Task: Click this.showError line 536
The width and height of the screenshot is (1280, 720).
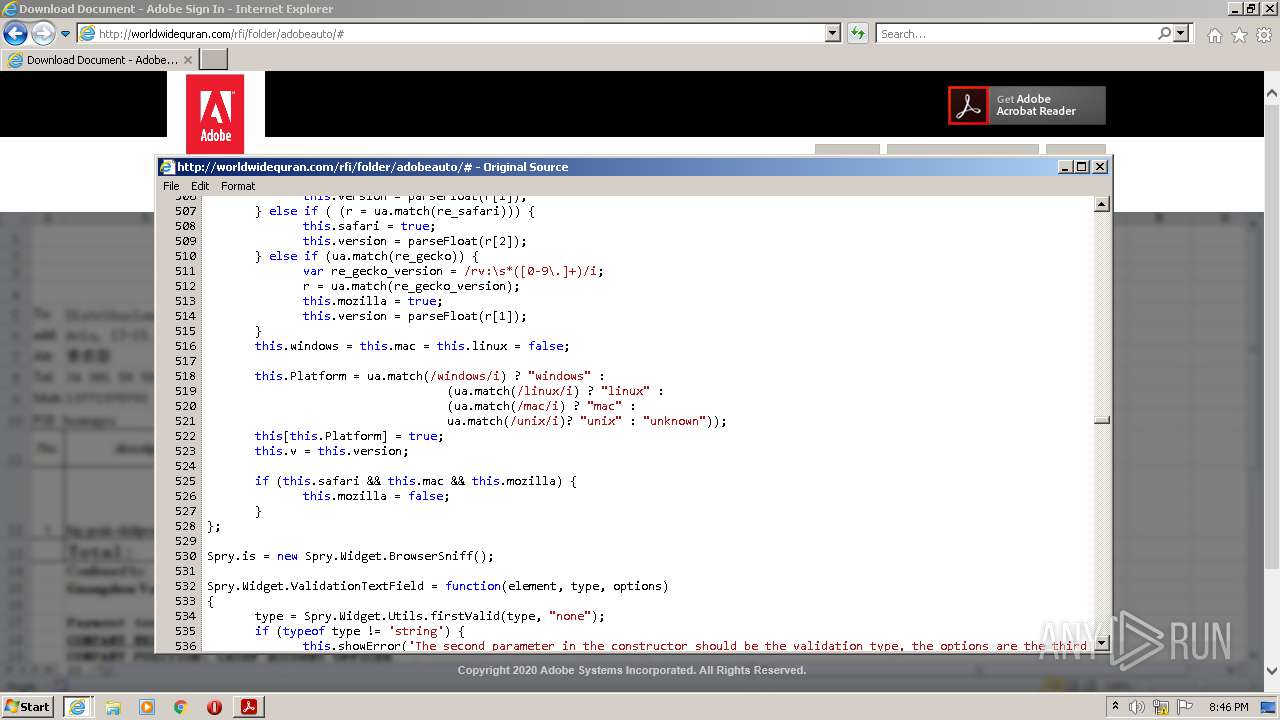Action: click(695, 646)
